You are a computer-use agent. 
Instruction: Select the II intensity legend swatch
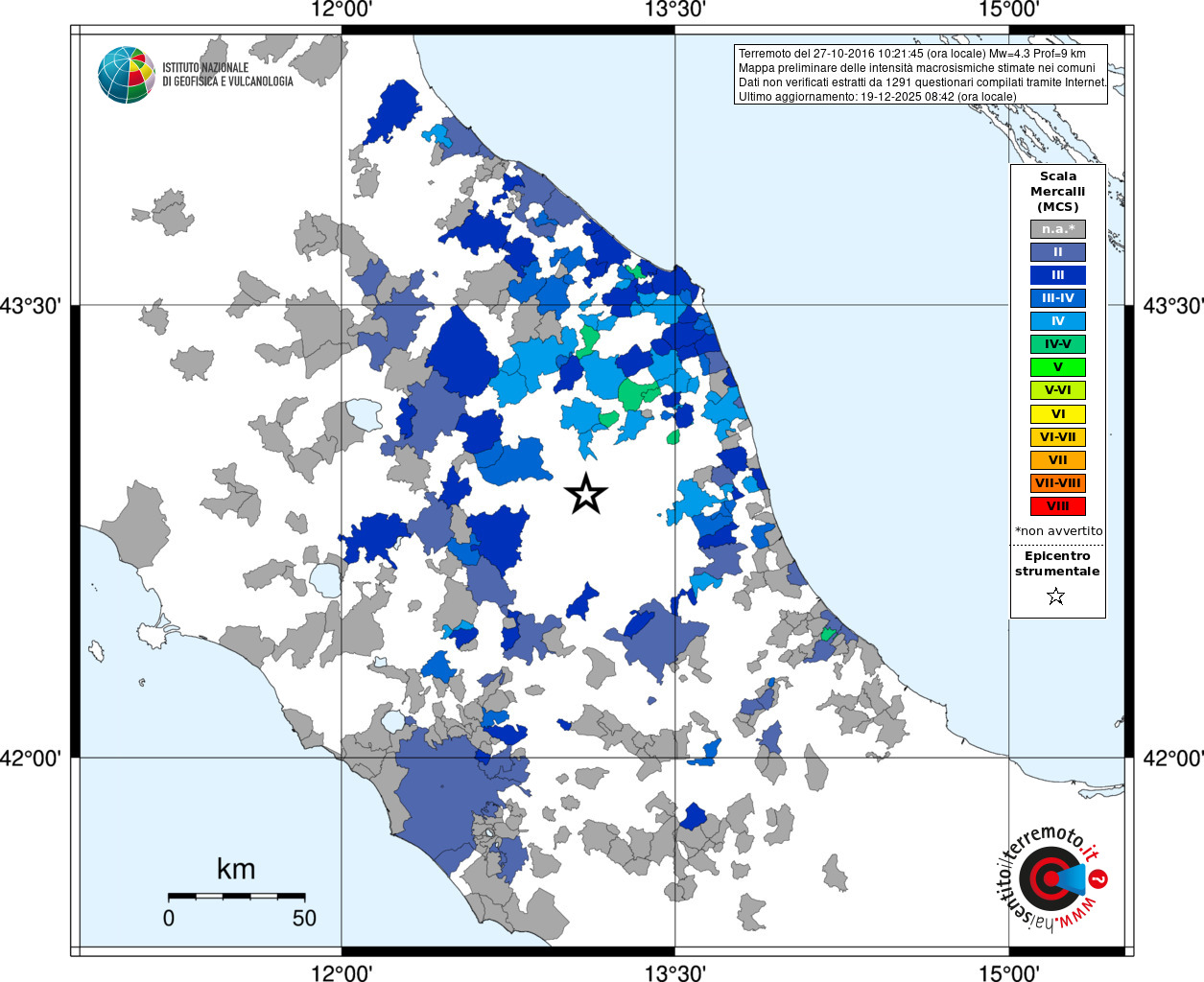(1057, 252)
